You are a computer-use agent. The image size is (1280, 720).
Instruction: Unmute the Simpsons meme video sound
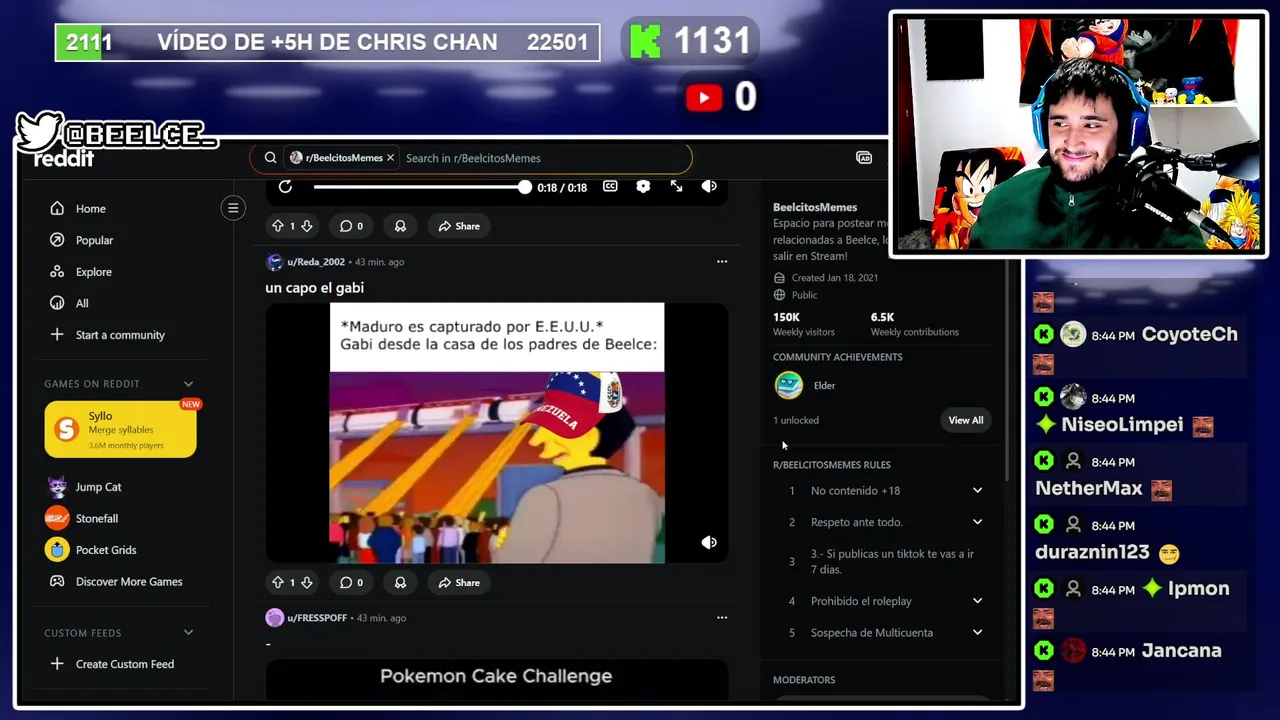(x=709, y=542)
